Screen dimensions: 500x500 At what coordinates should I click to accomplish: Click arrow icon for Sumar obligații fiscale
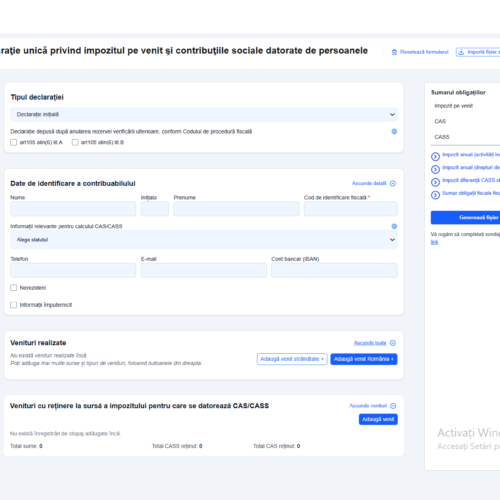(x=435, y=195)
